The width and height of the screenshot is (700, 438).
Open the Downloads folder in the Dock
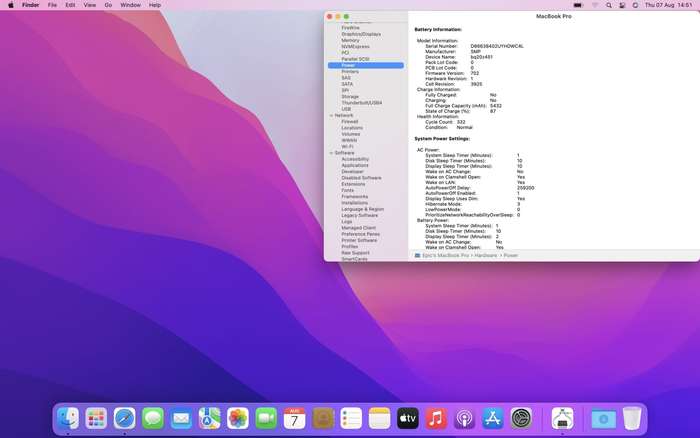(x=604, y=419)
